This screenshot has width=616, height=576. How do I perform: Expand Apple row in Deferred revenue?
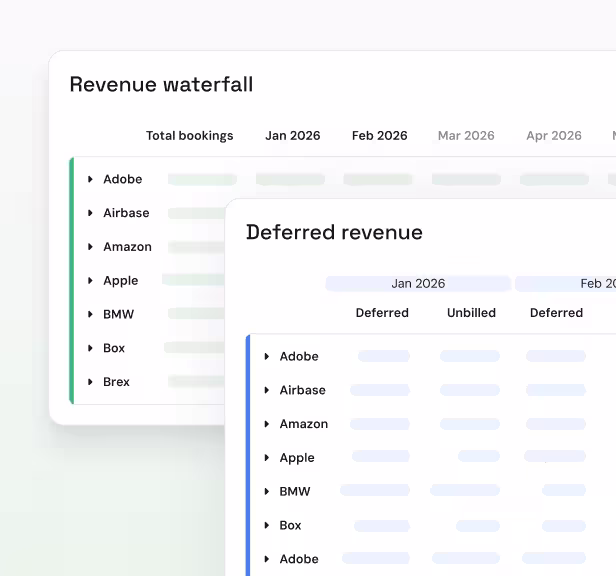pos(267,458)
